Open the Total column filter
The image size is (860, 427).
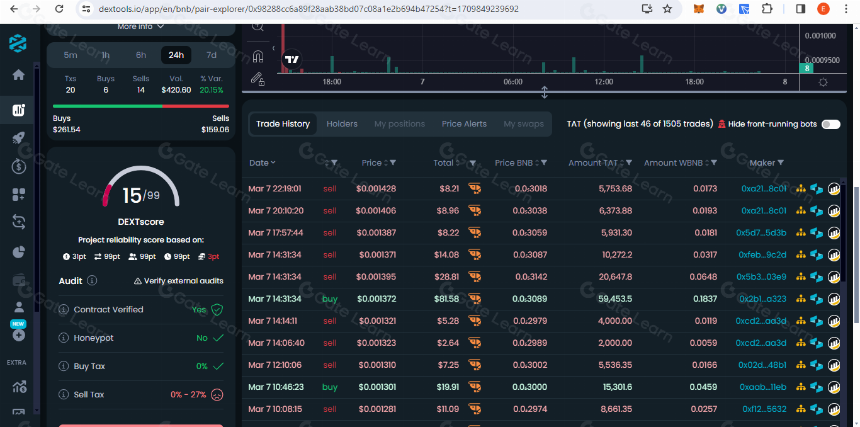click(472, 163)
